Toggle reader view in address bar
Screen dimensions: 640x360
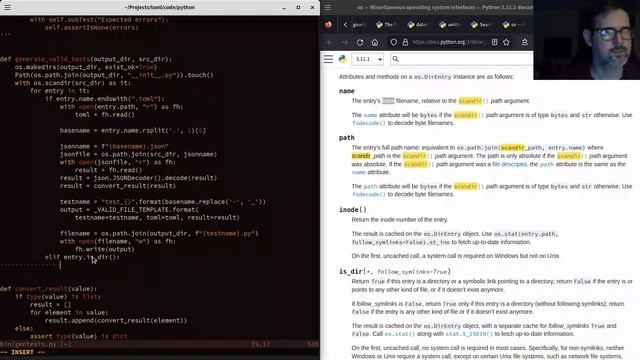pos(495,42)
